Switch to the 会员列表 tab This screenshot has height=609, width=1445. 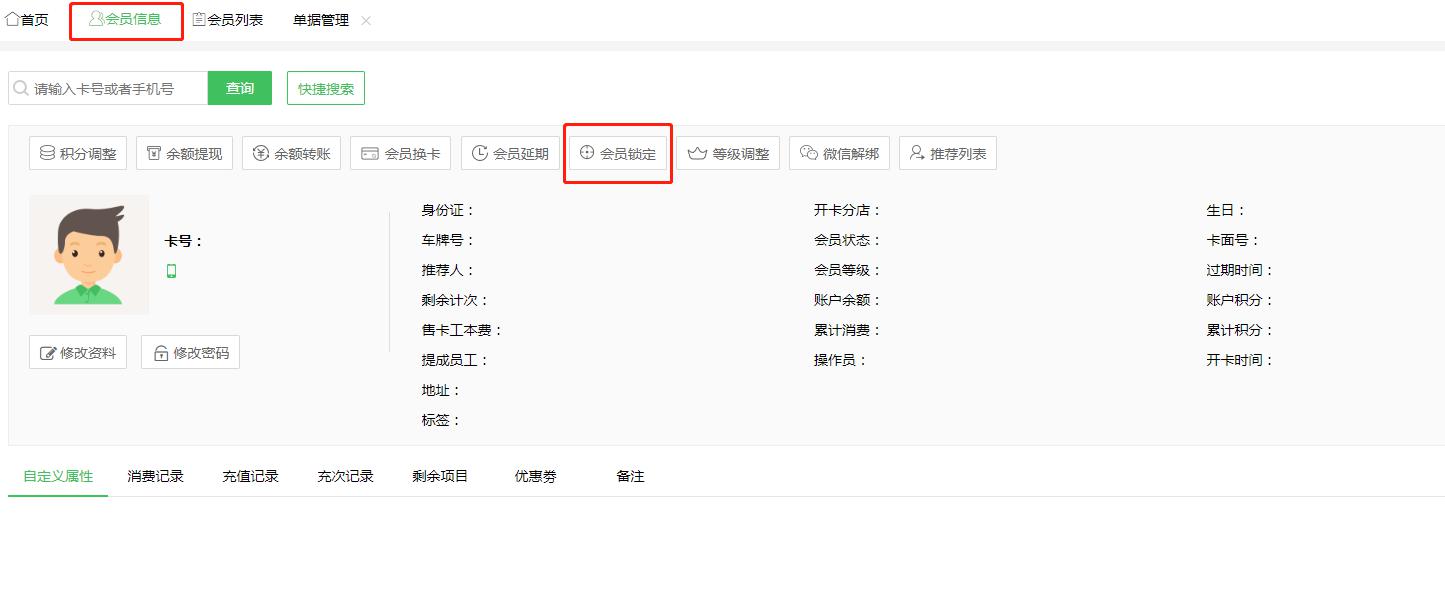[228, 20]
